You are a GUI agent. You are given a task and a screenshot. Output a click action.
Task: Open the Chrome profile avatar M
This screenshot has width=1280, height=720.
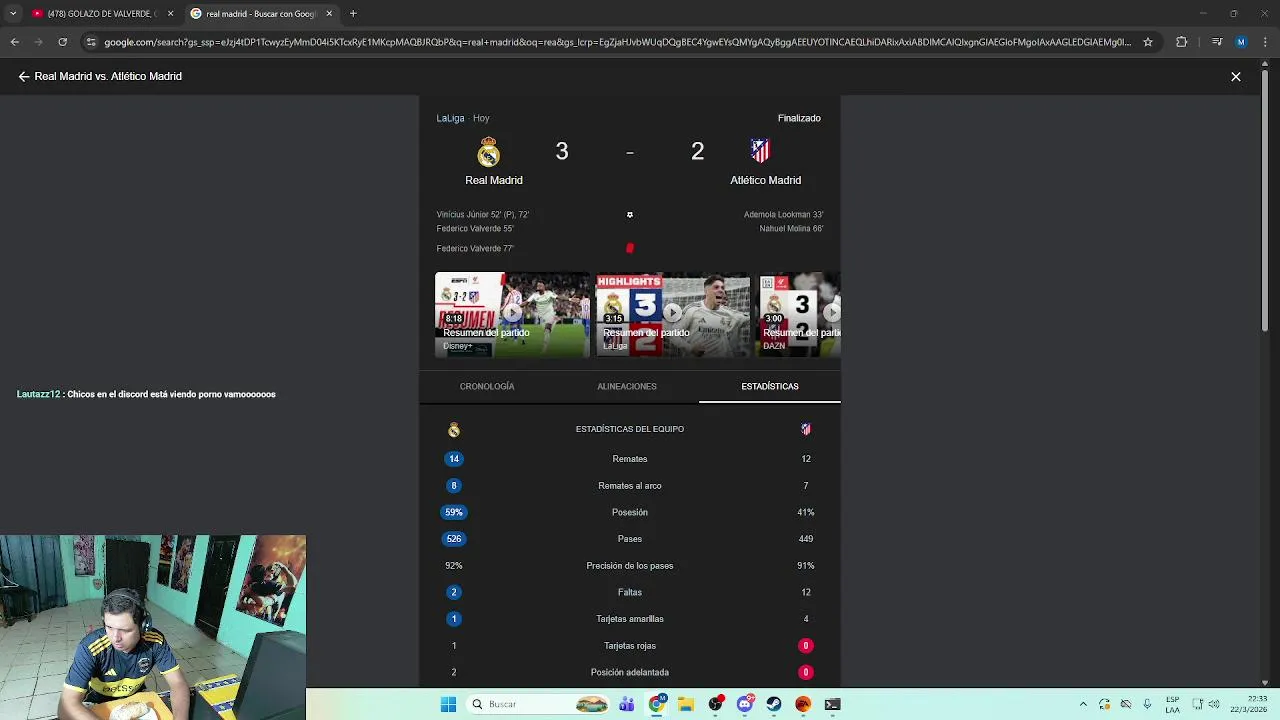[1241, 42]
